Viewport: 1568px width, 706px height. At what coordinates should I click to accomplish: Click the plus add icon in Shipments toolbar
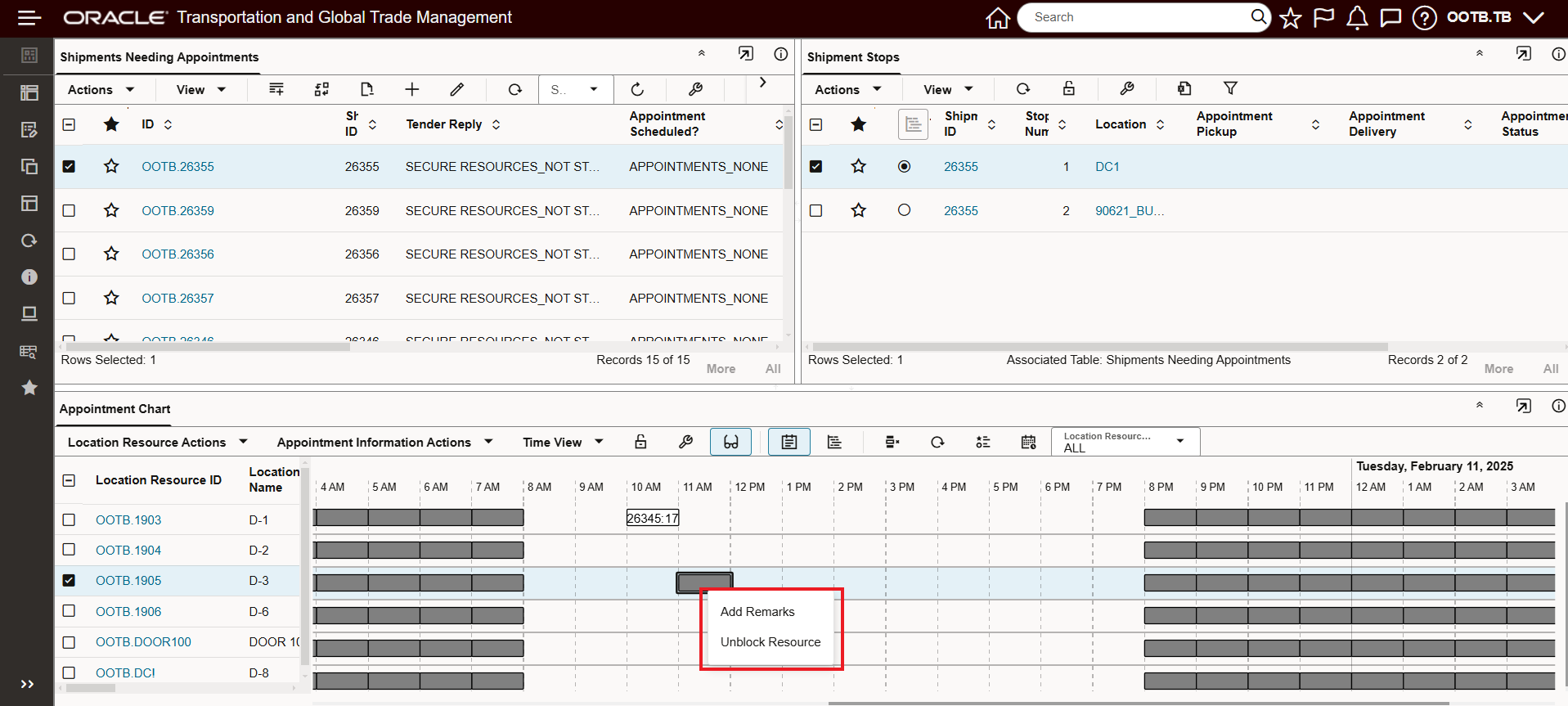pos(412,89)
